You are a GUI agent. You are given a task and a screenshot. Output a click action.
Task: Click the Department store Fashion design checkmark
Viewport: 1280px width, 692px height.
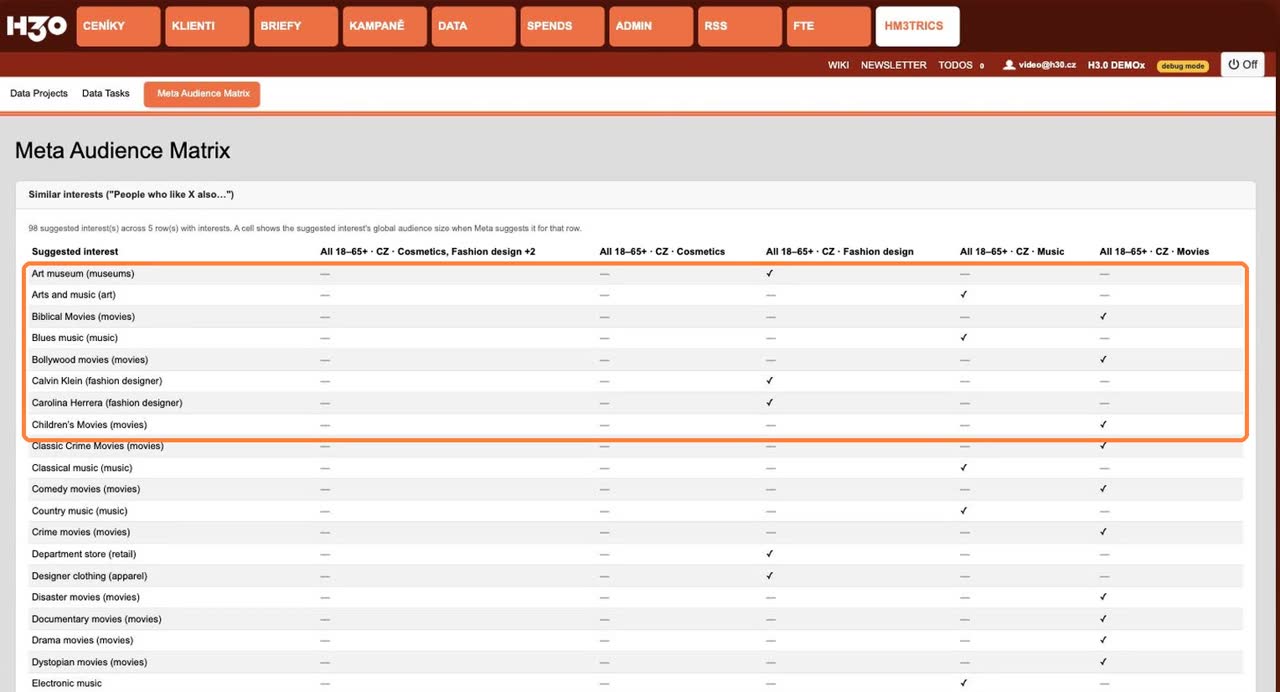pyautogui.click(x=770, y=554)
